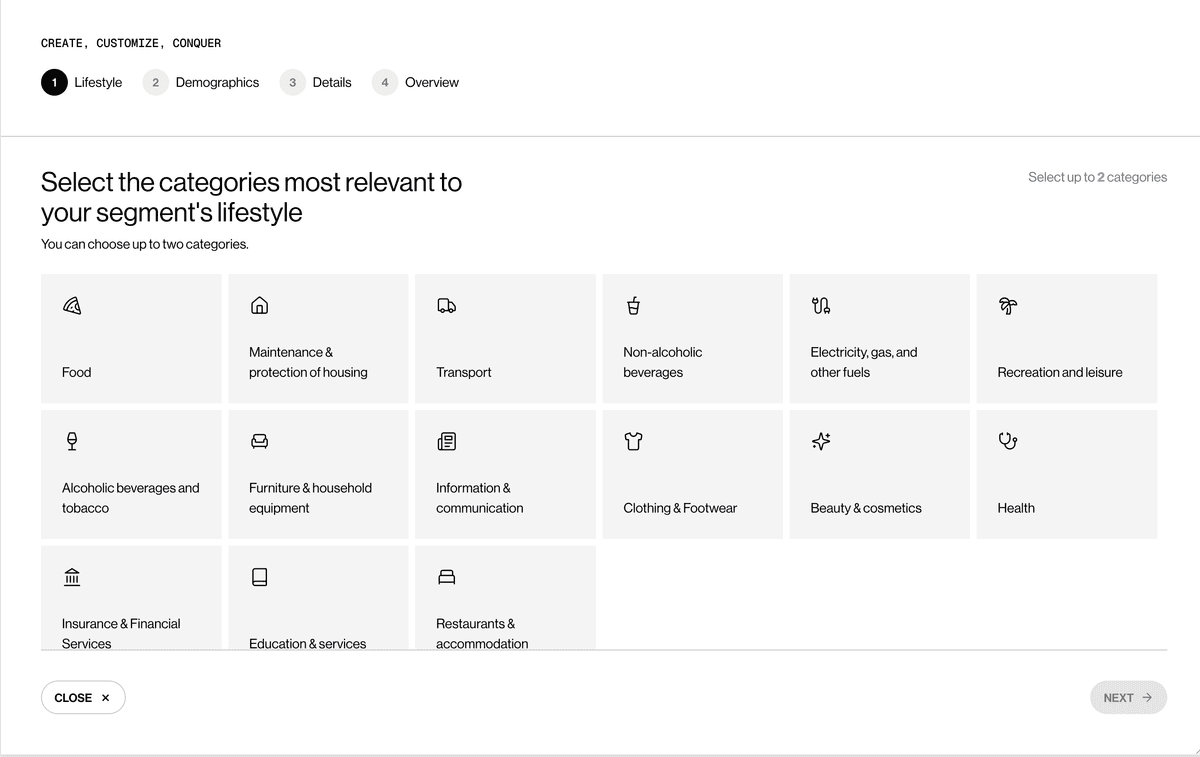Image resolution: width=1200 pixels, height=757 pixels.
Task: Click the truck Transport icon
Action: pos(446,306)
